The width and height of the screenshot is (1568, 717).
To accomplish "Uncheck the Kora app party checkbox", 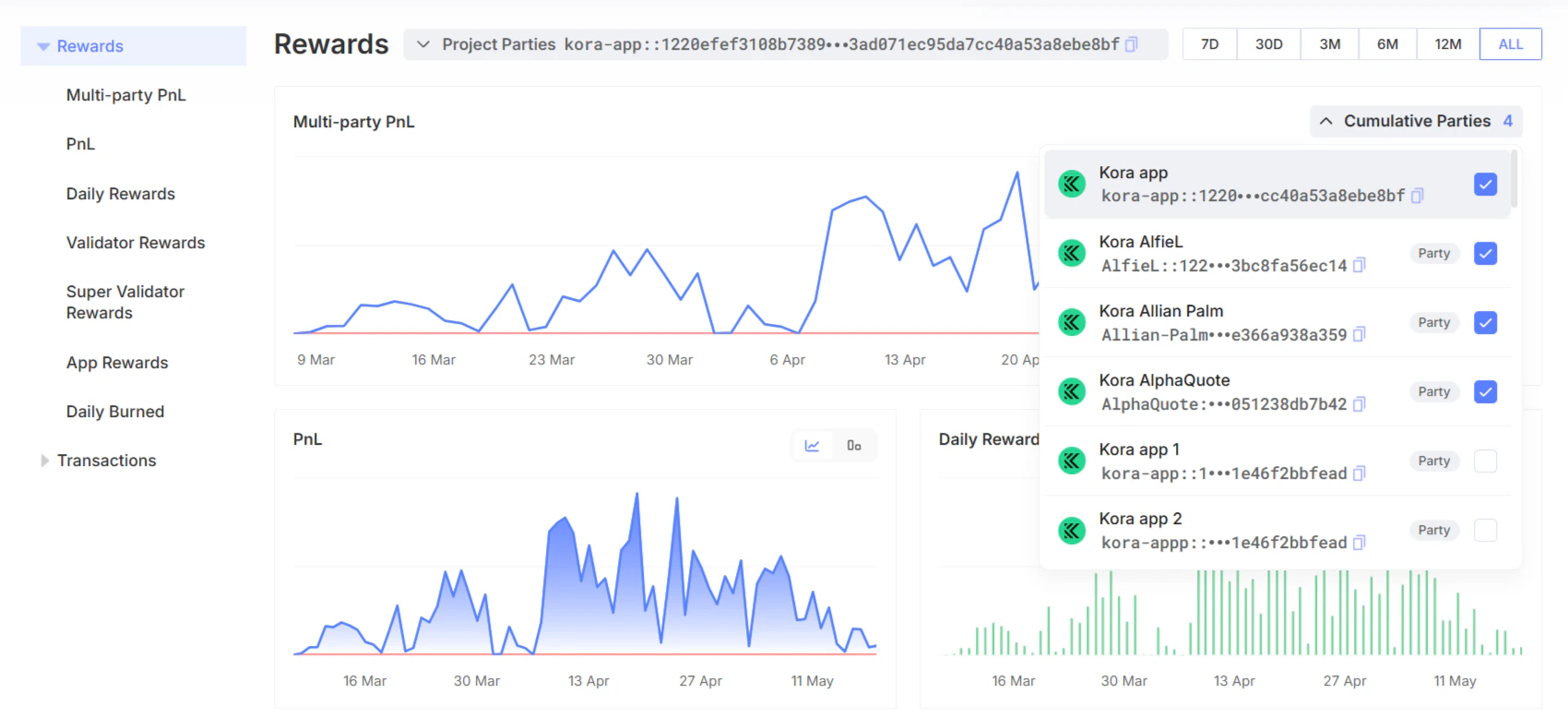I will (1485, 185).
